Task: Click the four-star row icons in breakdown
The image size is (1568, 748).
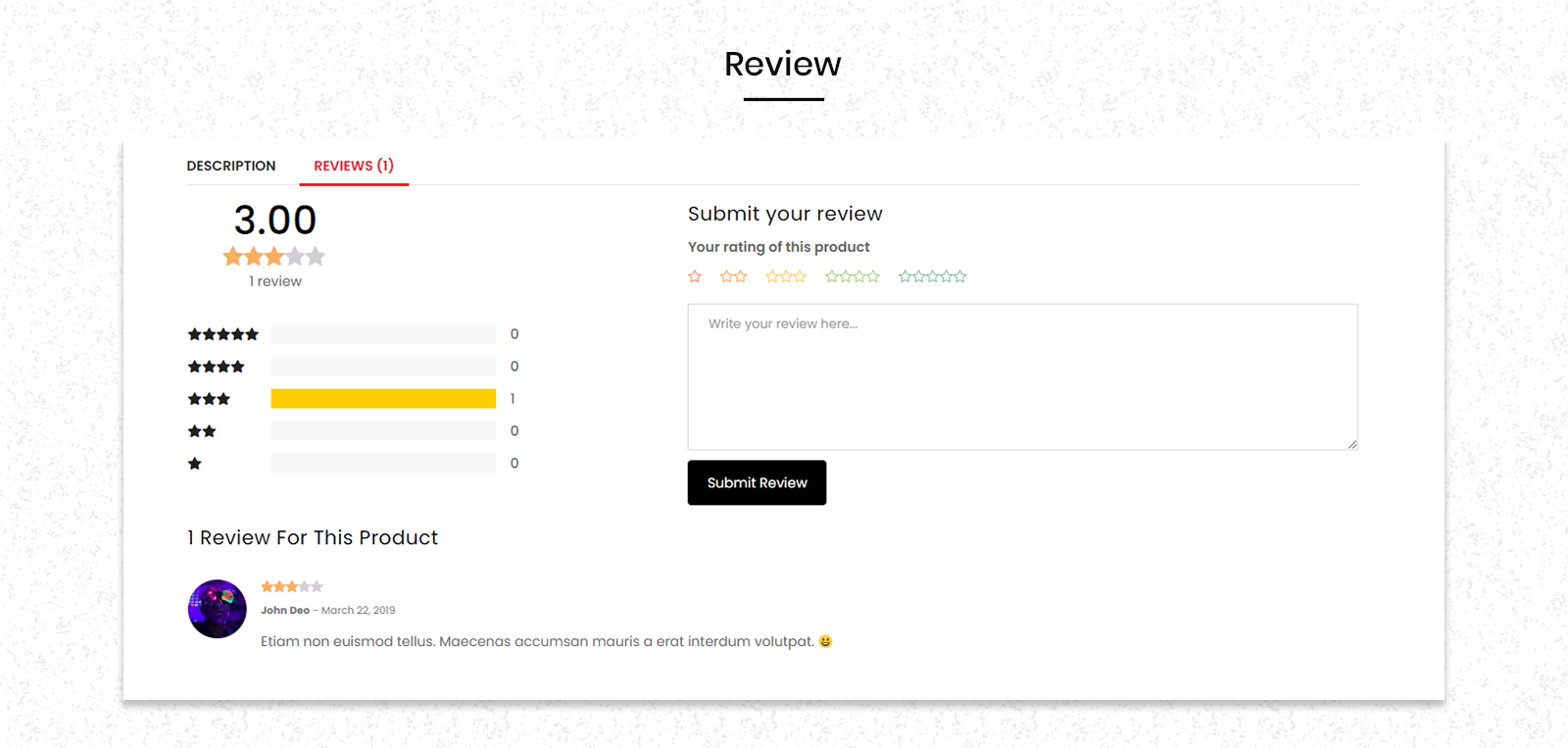Action: 216,367
